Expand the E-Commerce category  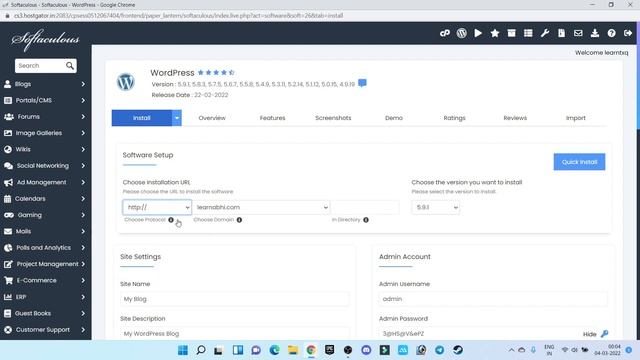[x=45, y=280]
